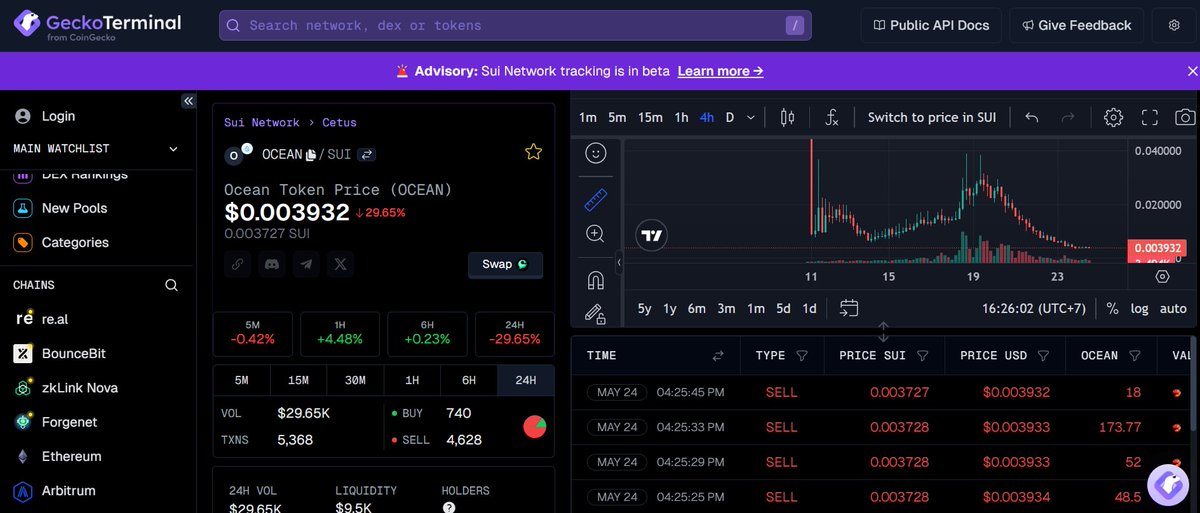This screenshot has height=513, width=1200.
Task: Open Public API Docs
Action: click(x=931, y=25)
